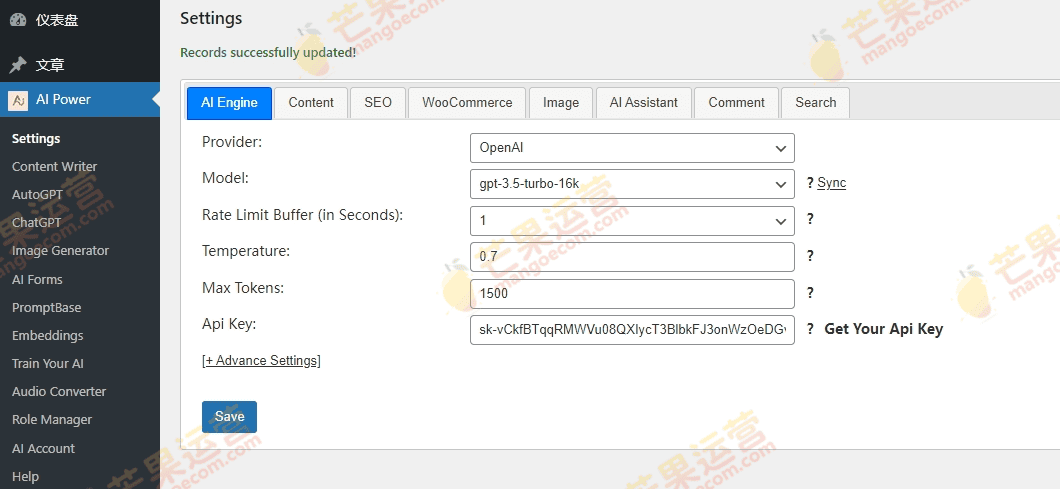This screenshot has height=489, width=1060.
Task: Click the Settings page heading
Action: click(211, 19)
